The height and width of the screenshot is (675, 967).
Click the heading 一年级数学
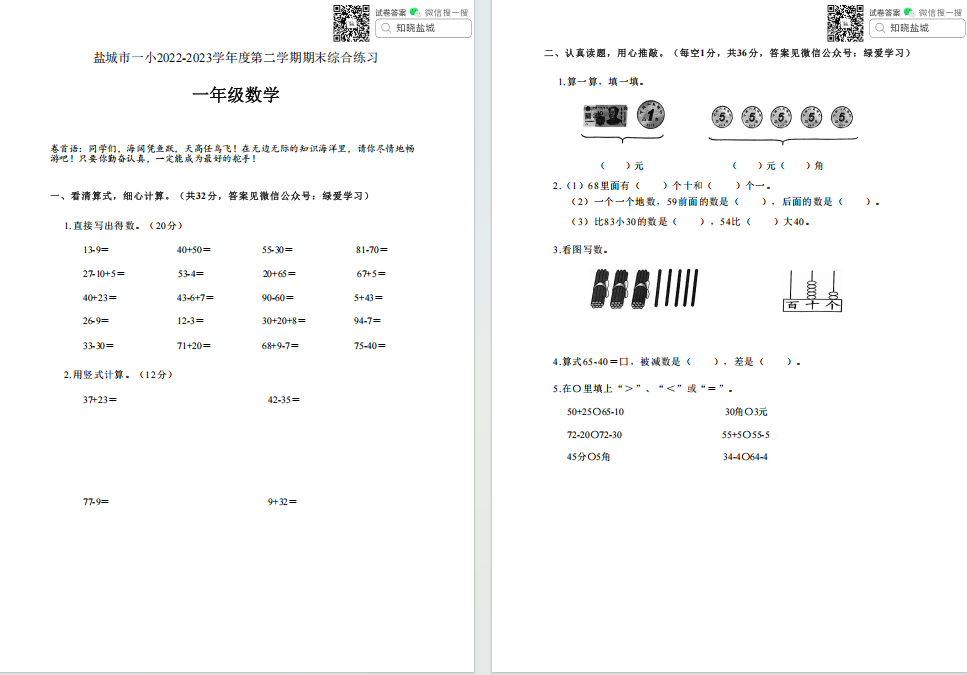(236, 94)
